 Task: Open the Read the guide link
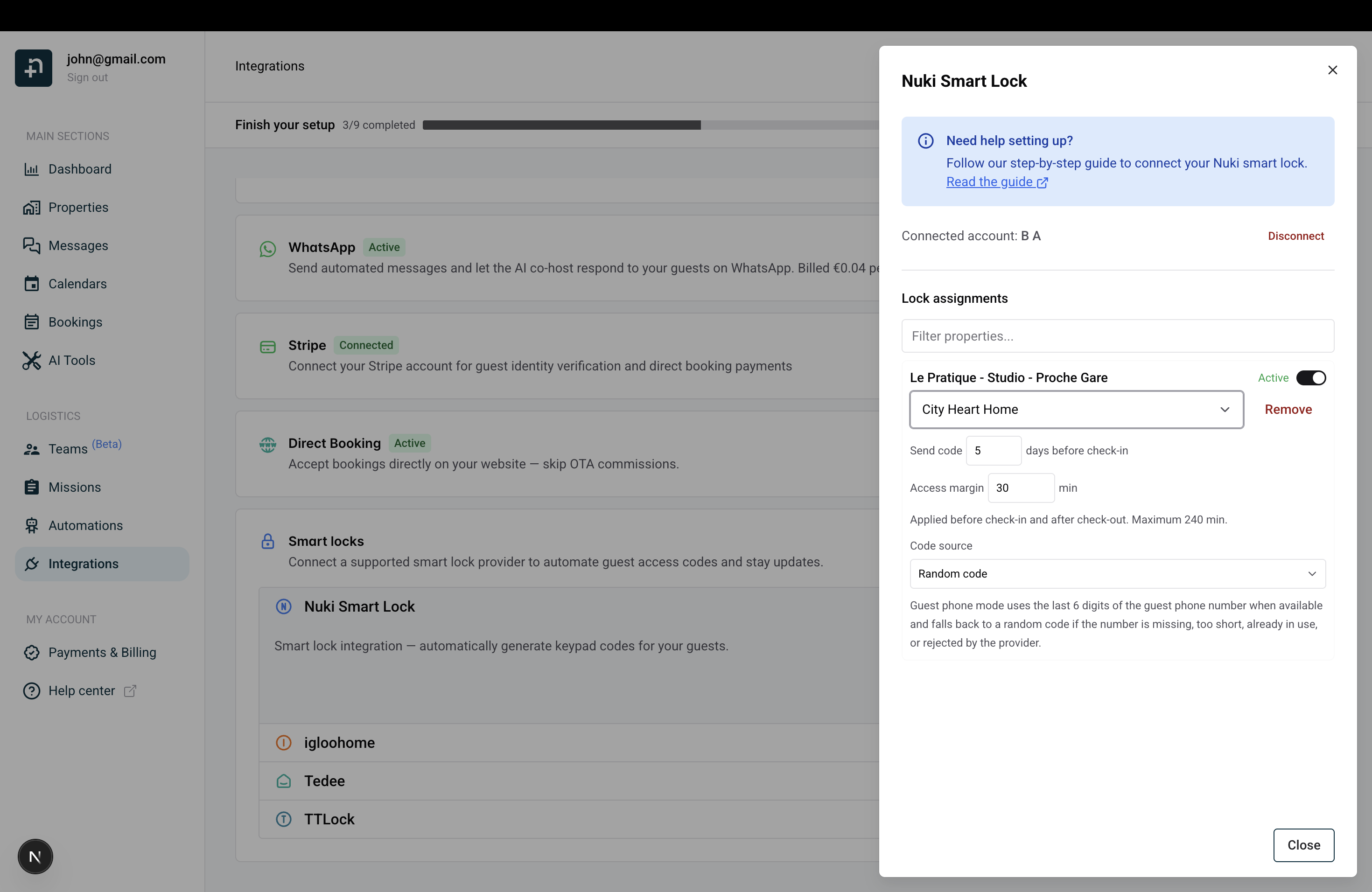(997, 182)
